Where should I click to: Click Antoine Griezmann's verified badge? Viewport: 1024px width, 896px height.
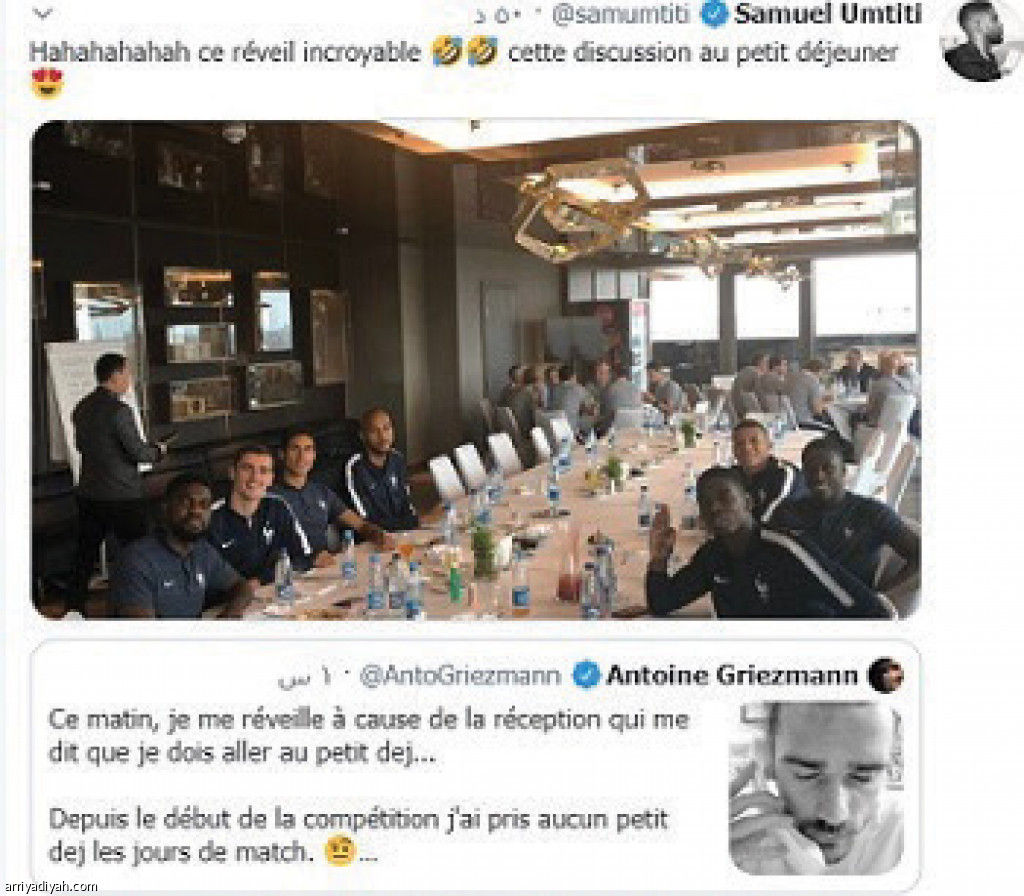[x=586, y=675]
